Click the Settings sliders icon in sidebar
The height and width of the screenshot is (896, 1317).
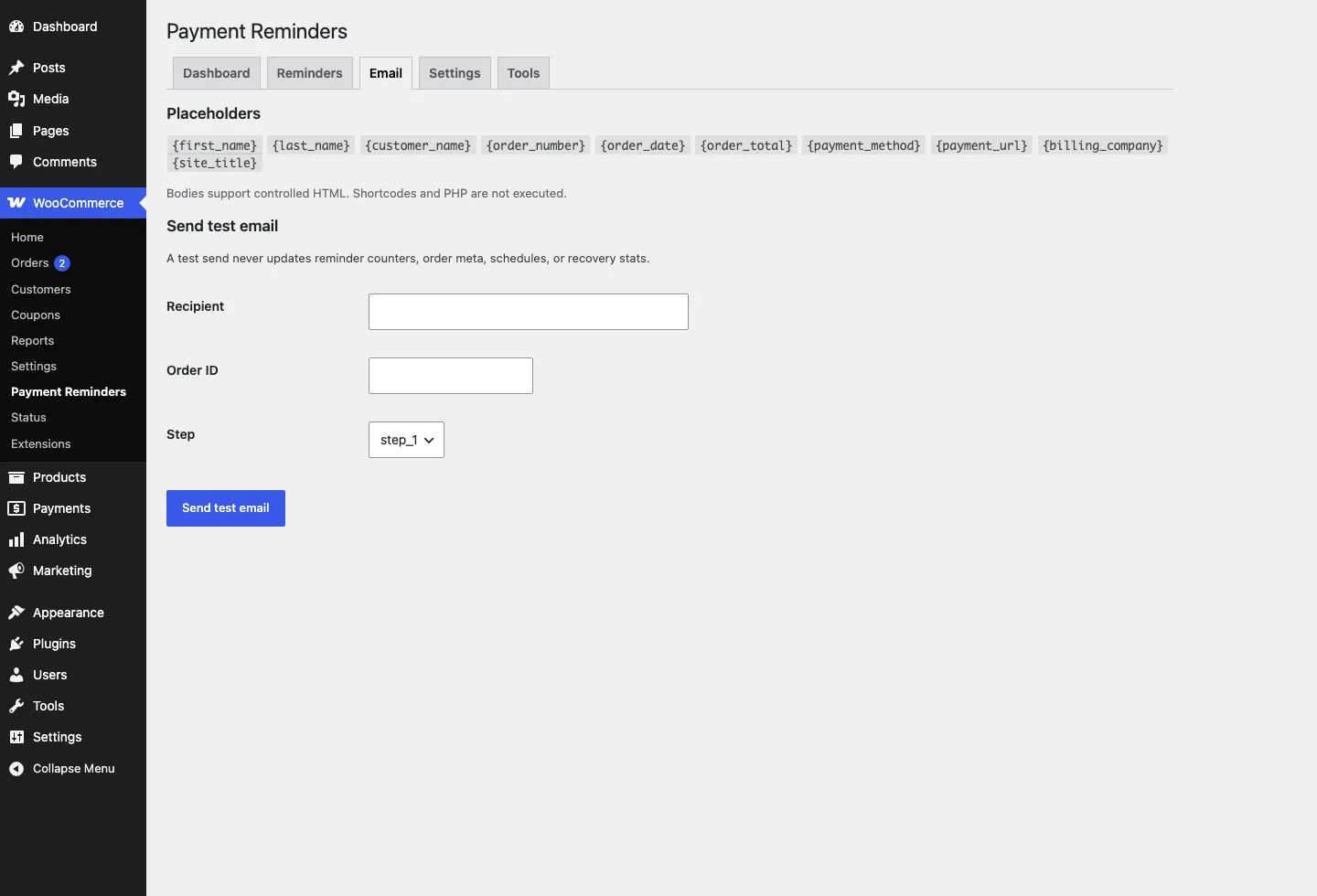click(x=16, y=737)
